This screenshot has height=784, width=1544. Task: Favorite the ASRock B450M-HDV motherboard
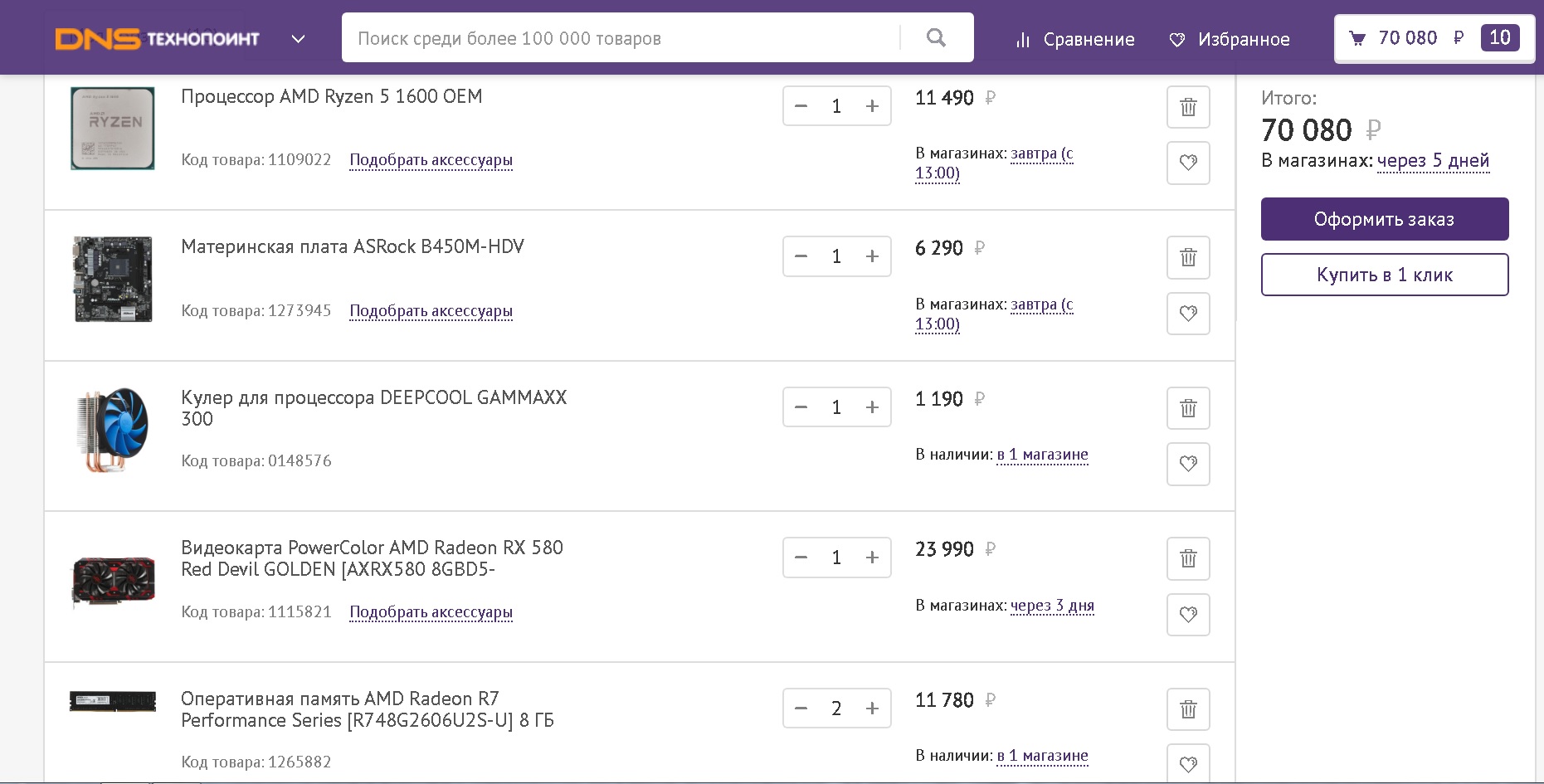1188,314
